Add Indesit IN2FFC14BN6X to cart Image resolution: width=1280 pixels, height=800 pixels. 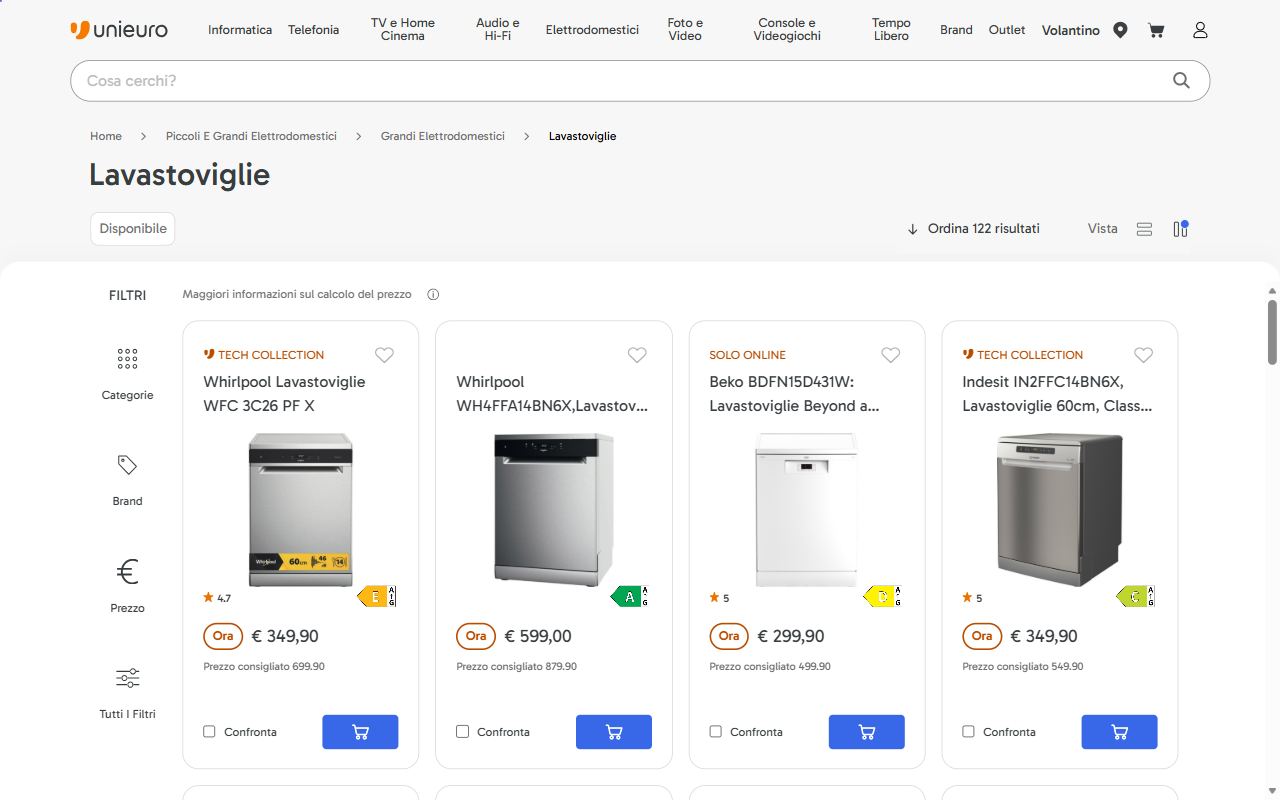click(x=1119, y=732)
